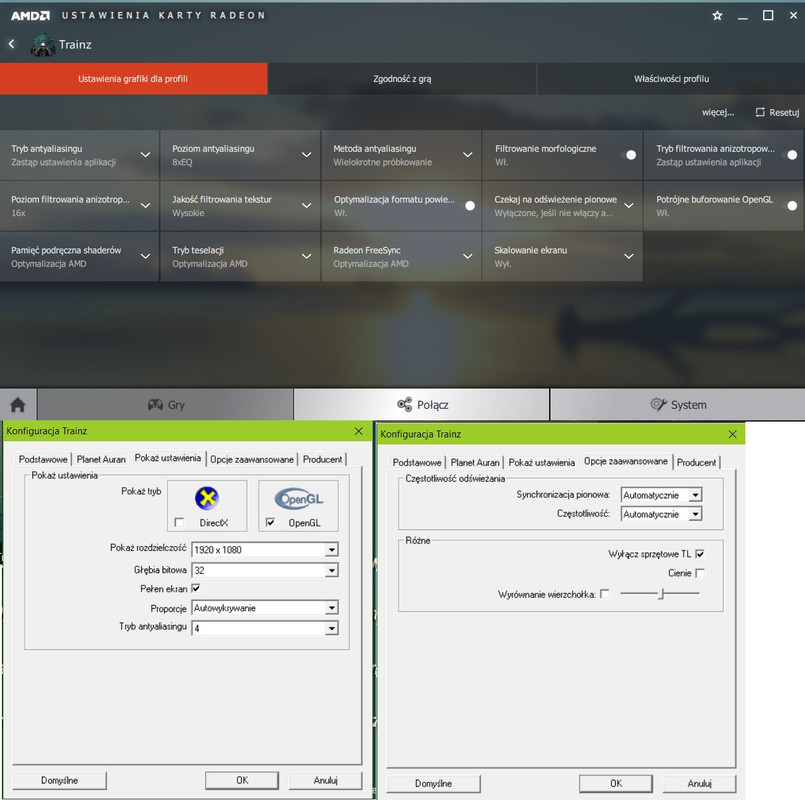Check the DirectX checkbox
This screenshot has height=800, width=805.
pos(179,522)
